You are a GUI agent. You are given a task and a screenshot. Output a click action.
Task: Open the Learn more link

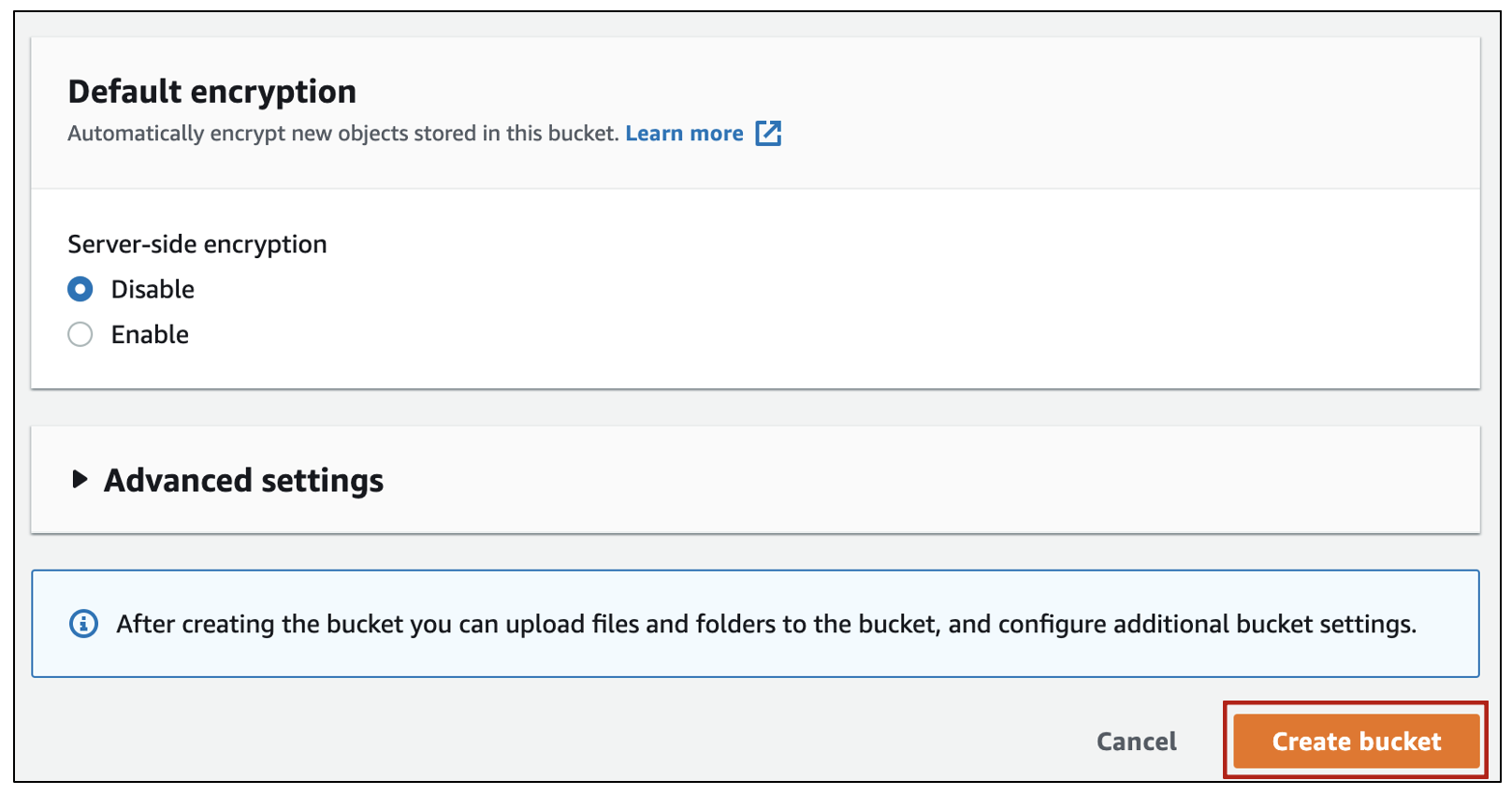pyautogui.click(x=684, y=134)
